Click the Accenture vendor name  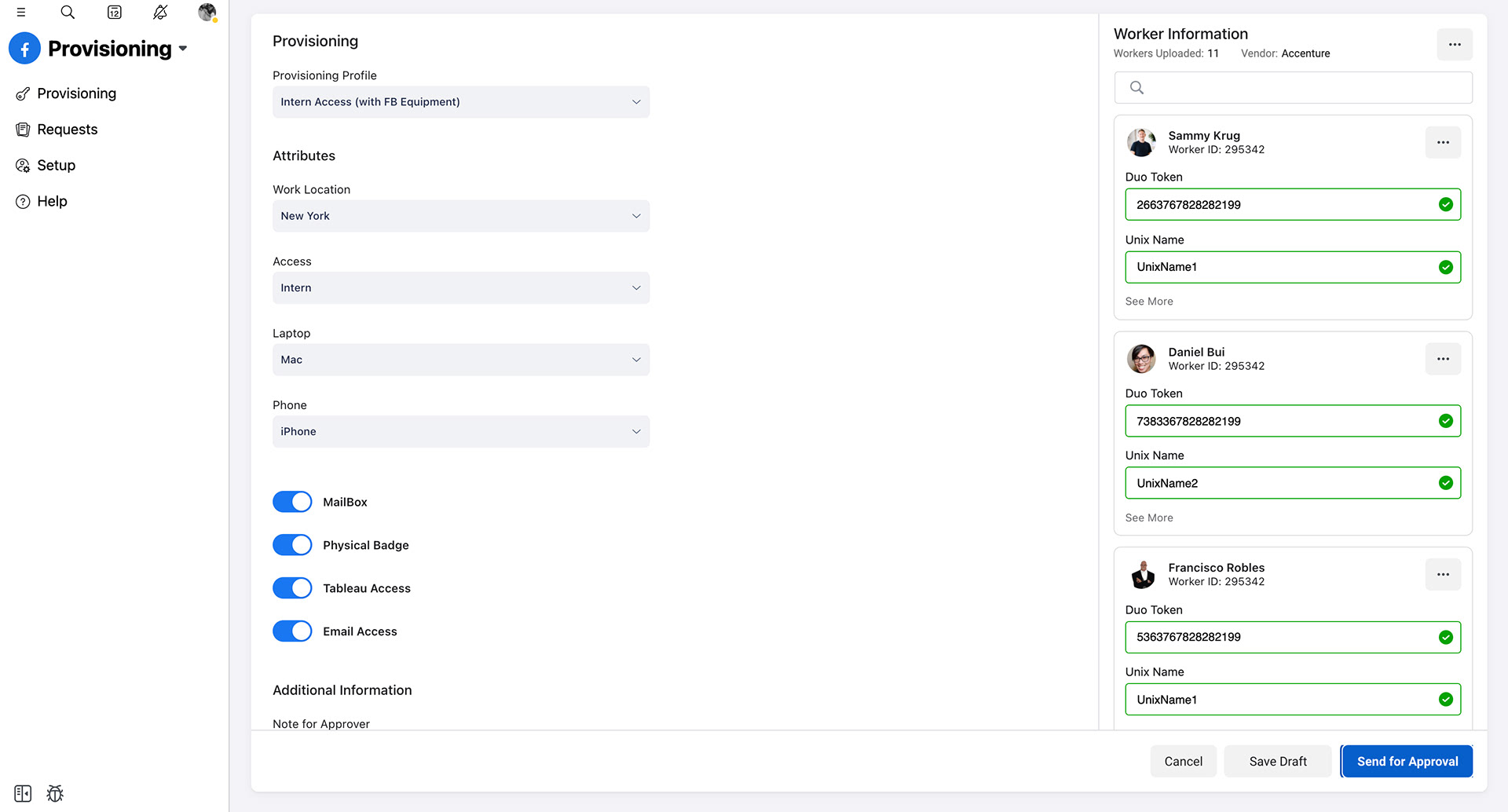coord(1305,53)
